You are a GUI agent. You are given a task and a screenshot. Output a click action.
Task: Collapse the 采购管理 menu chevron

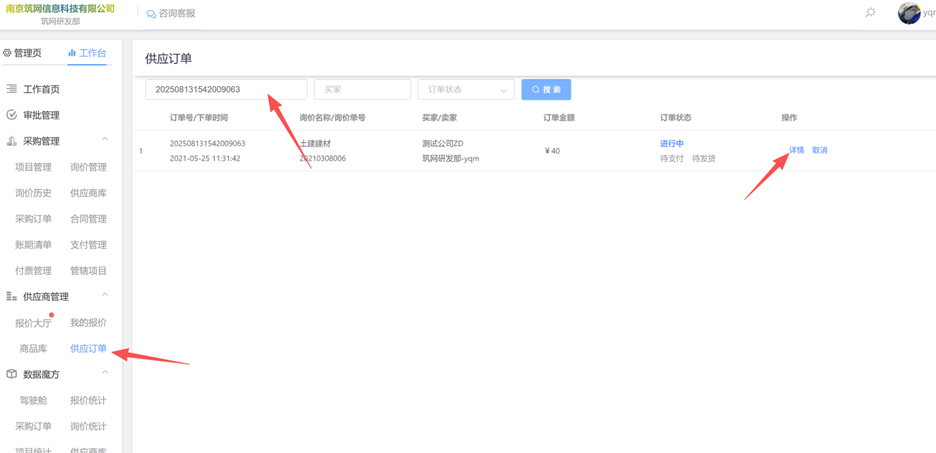(105, 140)
